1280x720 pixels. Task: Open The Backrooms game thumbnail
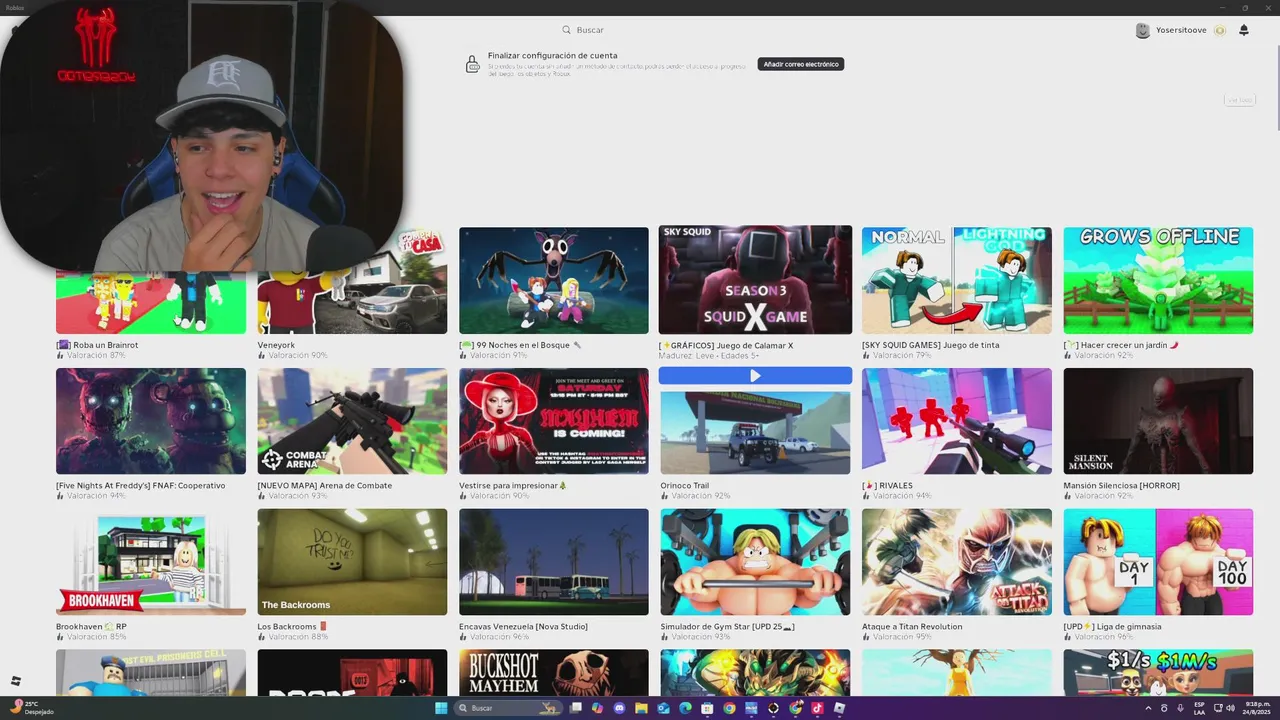tap(352, 562)
